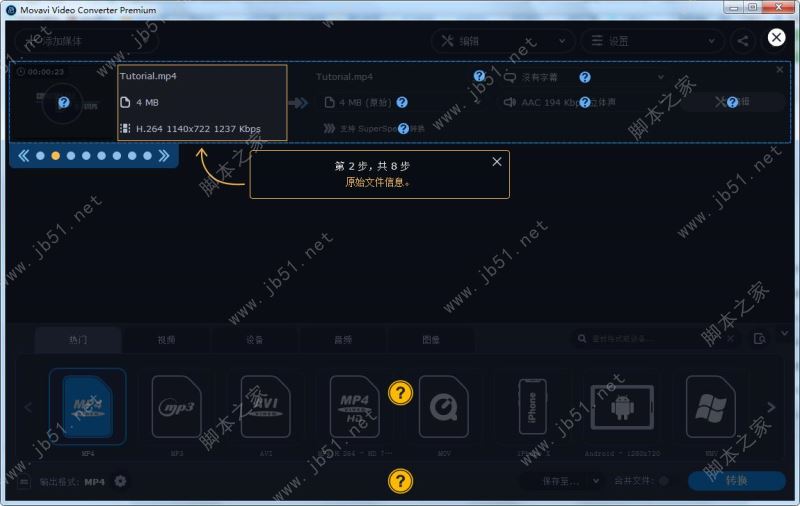Click the 00:00:23 duration label
The height and width of the screenshot is (506, 800).
pos(41,72)
